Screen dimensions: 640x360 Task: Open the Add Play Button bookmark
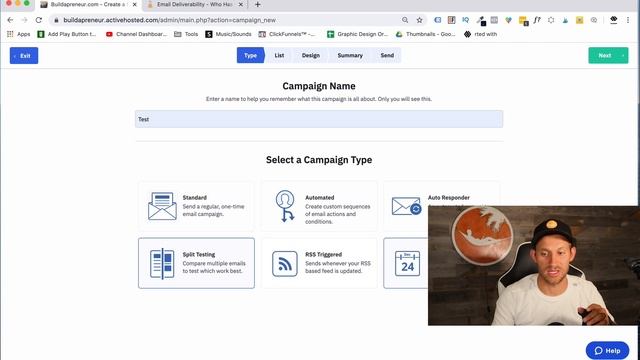67,34
